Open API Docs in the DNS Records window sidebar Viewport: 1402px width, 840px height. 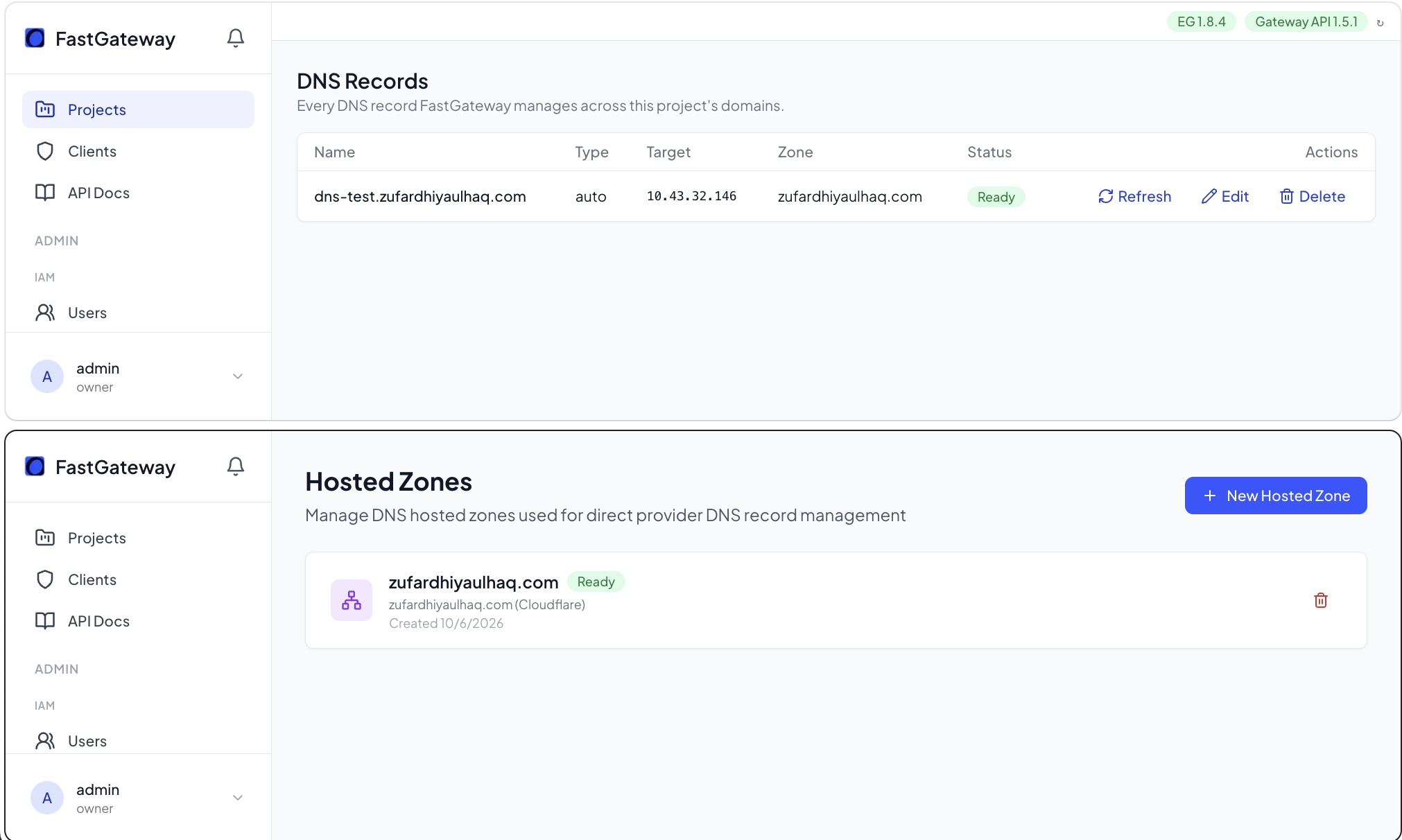[x=138, y=193]
